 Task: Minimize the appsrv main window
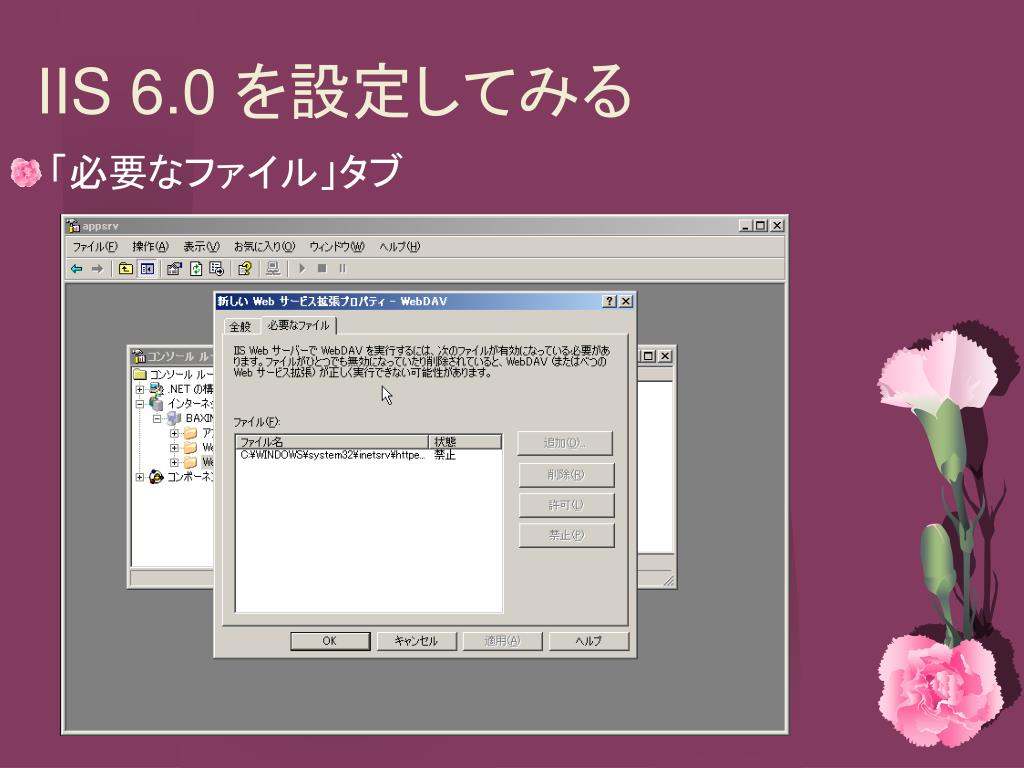pos(746,225)
